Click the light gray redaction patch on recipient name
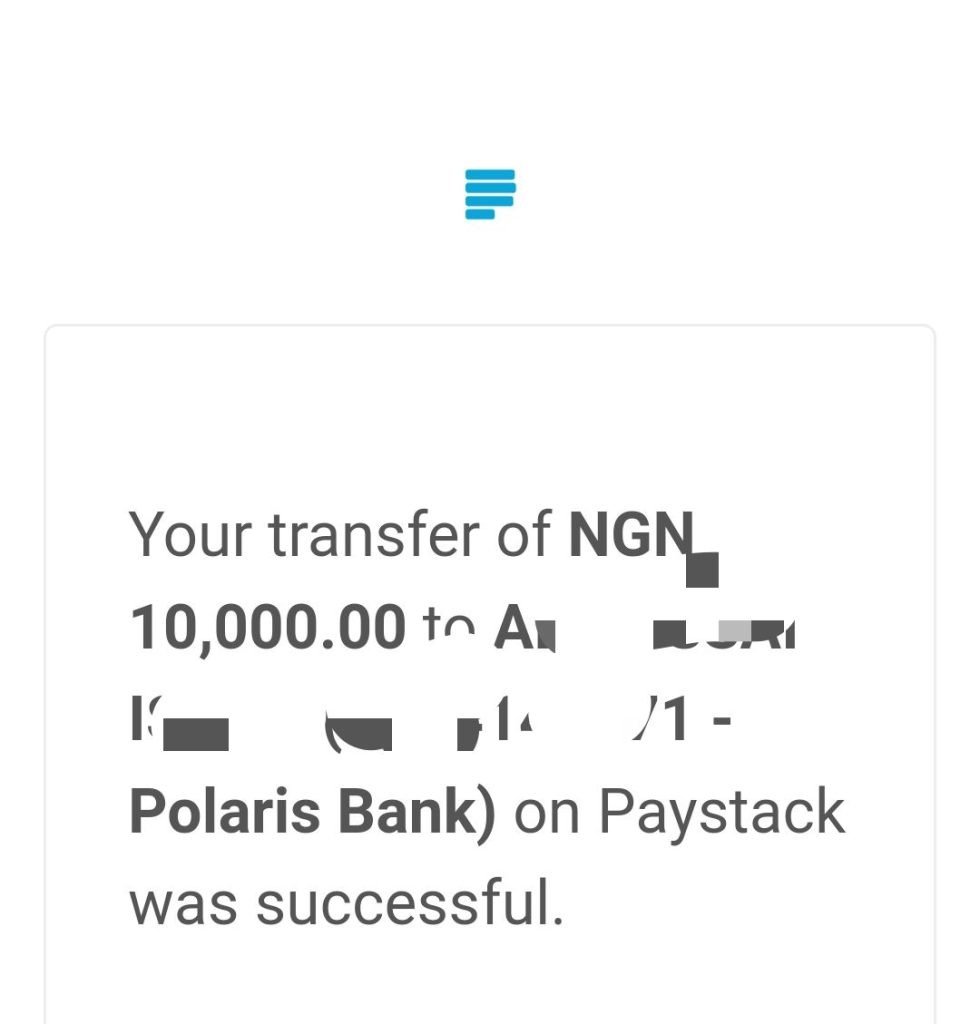 click(735, 630)
